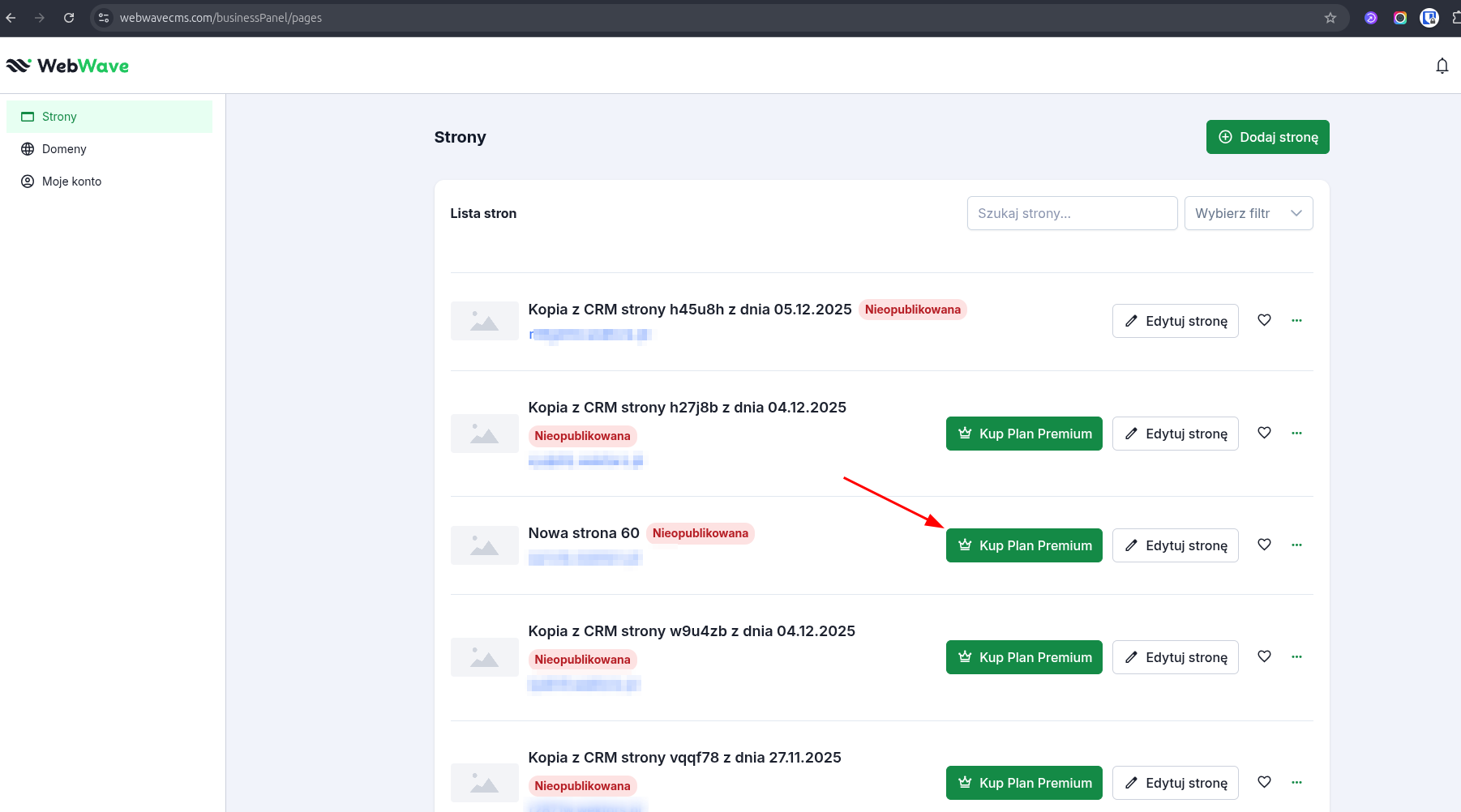Viewport: 1461px width, 812px height.
Task: Reload the page in the browser
Action: (x=69, y=18)
